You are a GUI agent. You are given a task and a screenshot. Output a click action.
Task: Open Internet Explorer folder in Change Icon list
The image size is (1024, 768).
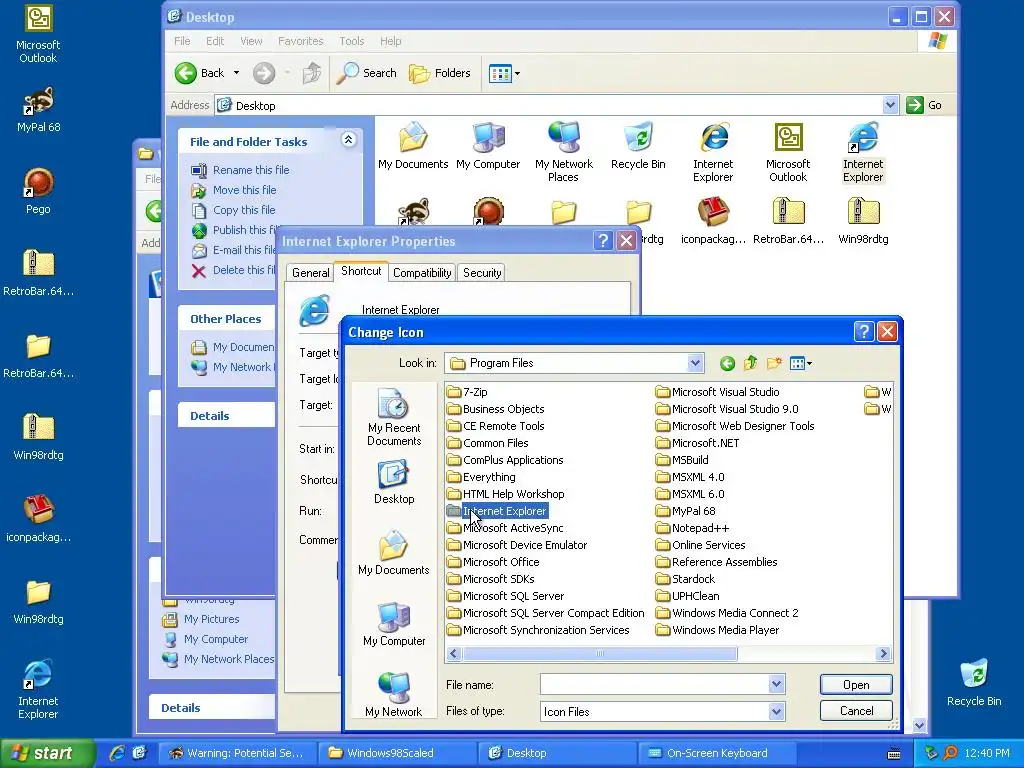point(497,511)
